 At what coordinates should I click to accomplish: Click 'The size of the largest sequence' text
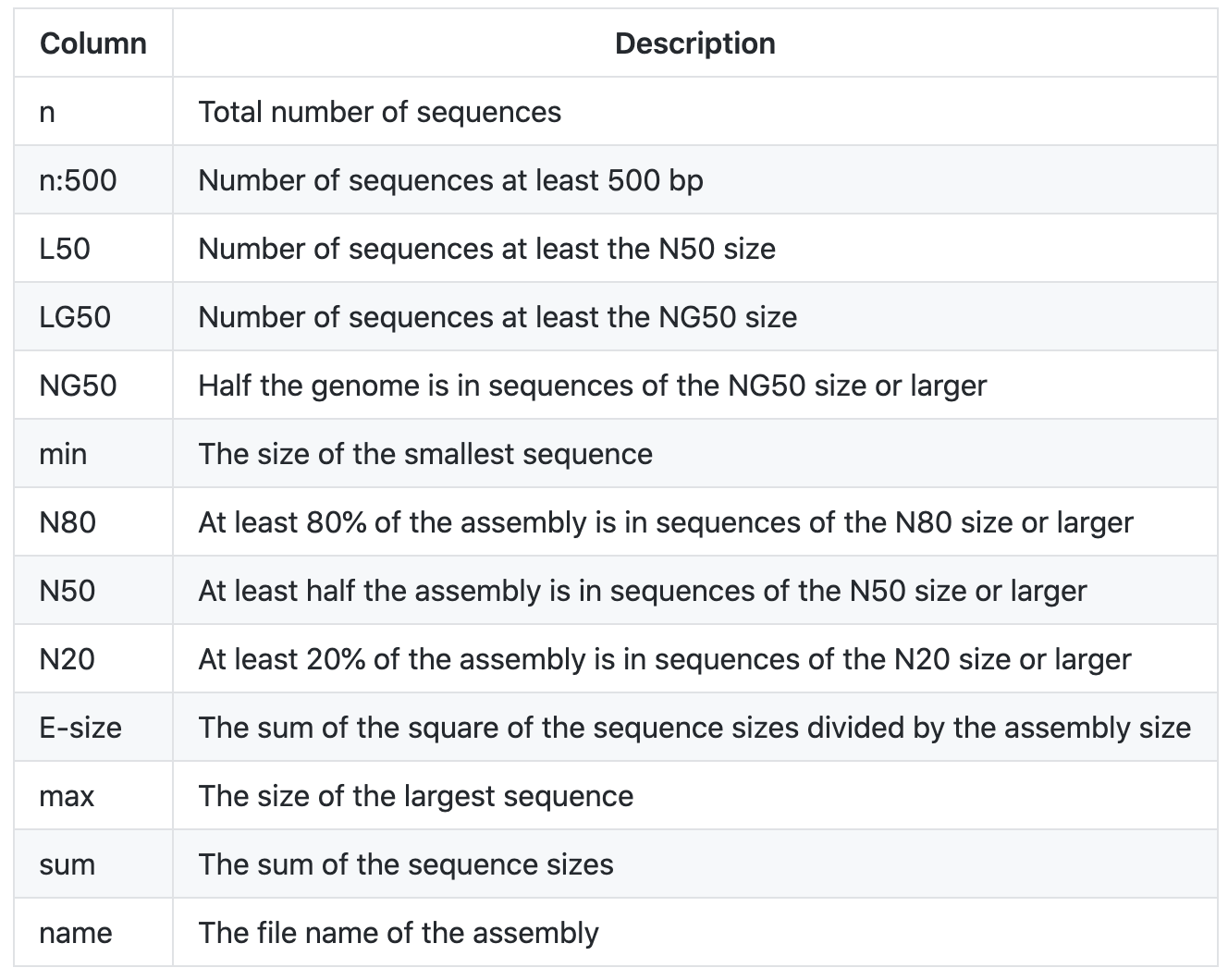pos(416,796)
